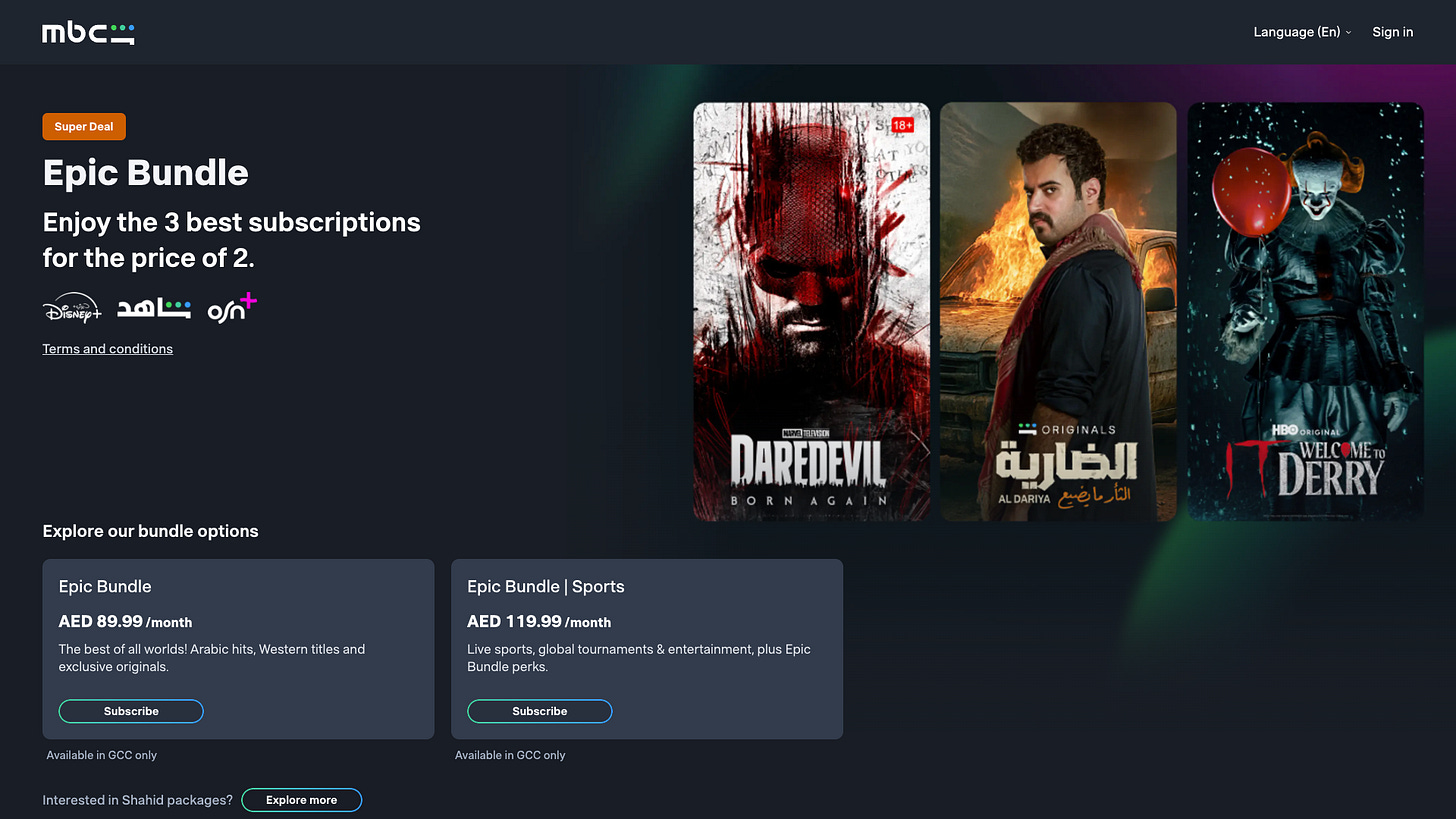Viewport: 1456px width, 819px height.
Task: Click the Super Deal badge
Action: 84,127
